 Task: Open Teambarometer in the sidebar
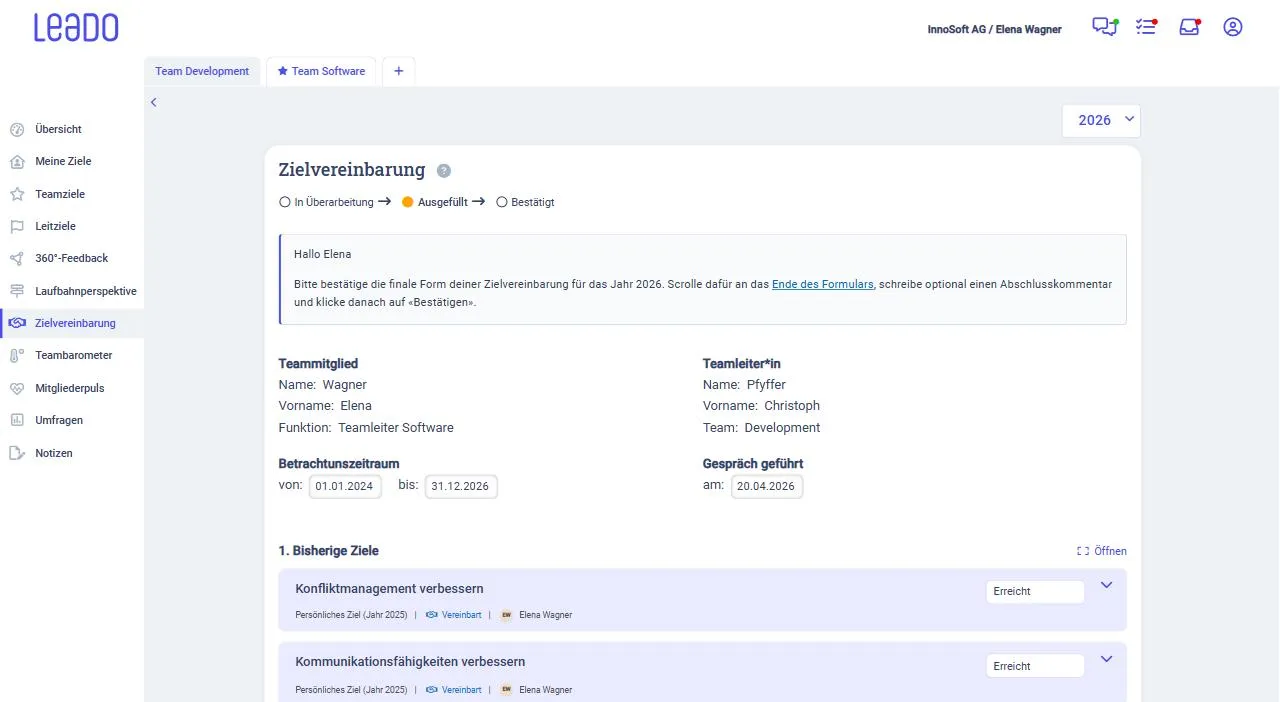[72, 355]
